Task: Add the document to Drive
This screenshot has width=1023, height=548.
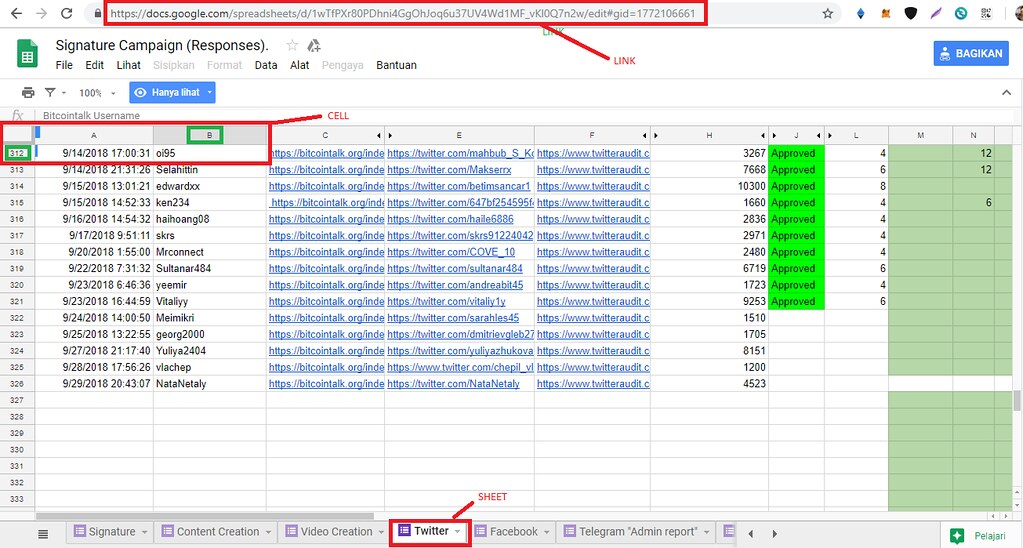Action: pos(314,45)
